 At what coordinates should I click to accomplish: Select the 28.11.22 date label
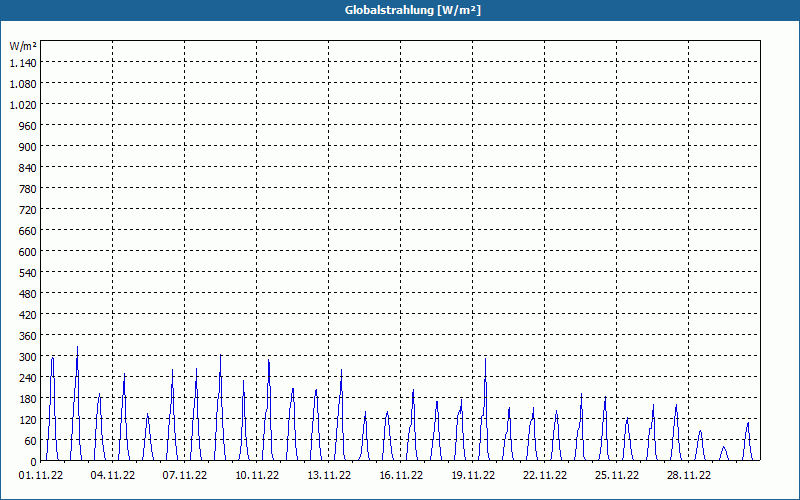point(688,476)
